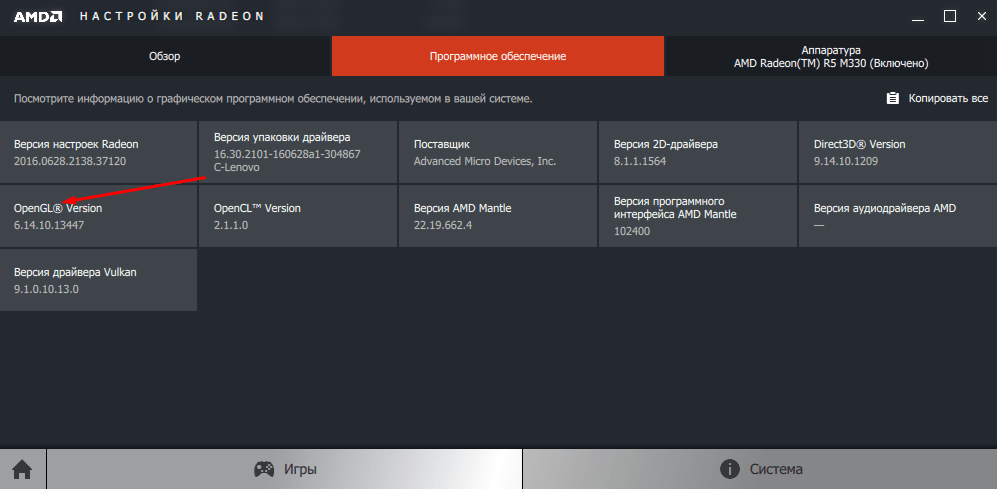Viewport: 997px width, 489px height.
Task: Click the OpenCL™ Version label
Action: pyautogui.click(x=257, y=208)
